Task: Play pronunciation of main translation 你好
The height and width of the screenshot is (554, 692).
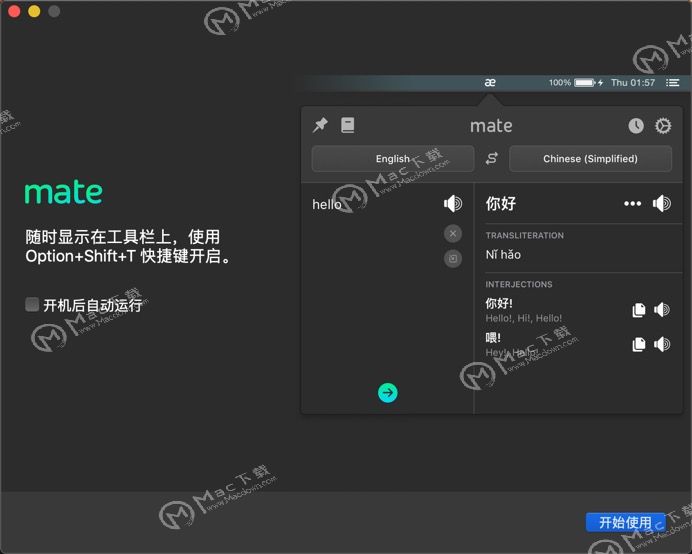Action: click(x=662, y=204)
